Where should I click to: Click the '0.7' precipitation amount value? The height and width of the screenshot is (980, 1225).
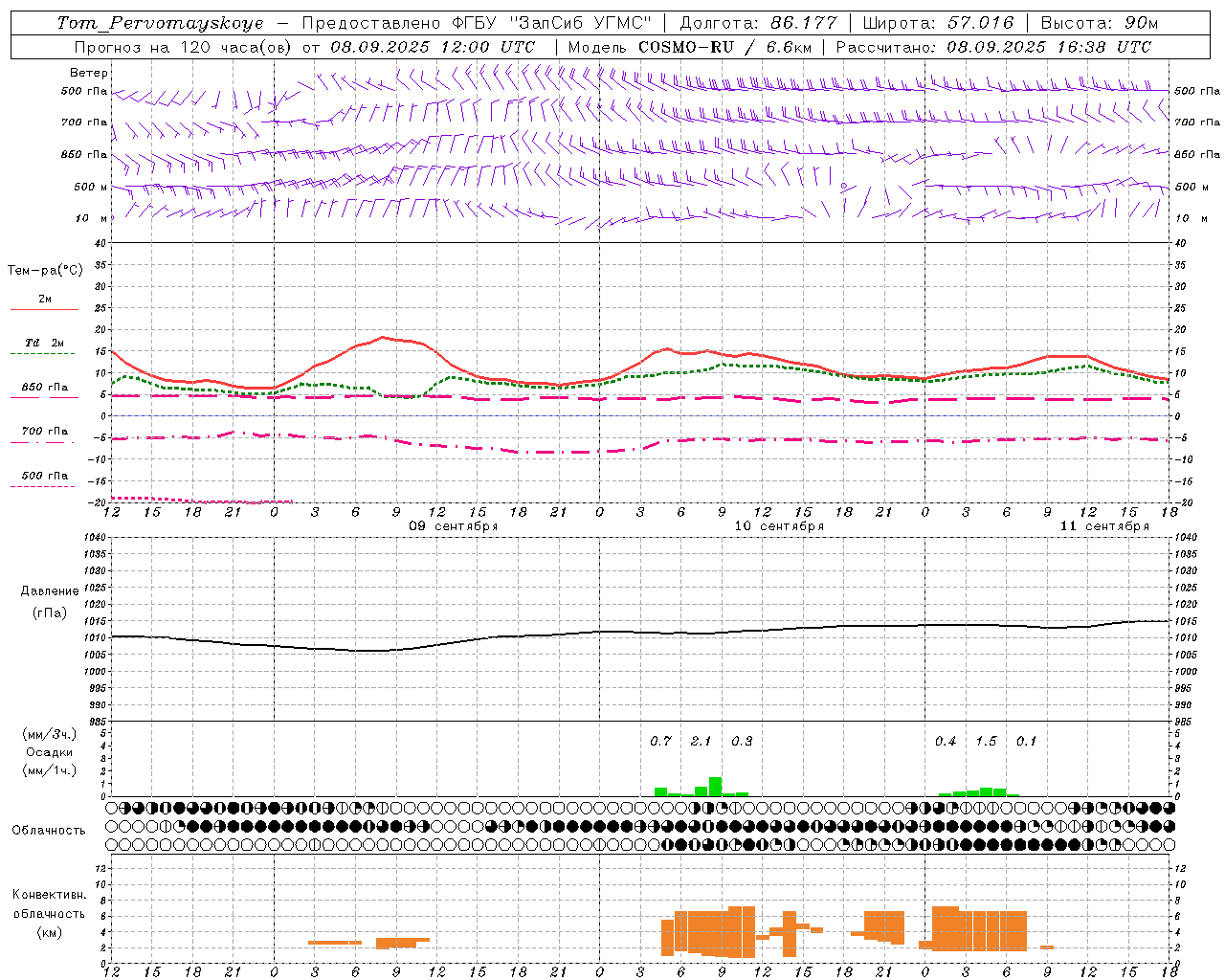[x=660, y=741]
